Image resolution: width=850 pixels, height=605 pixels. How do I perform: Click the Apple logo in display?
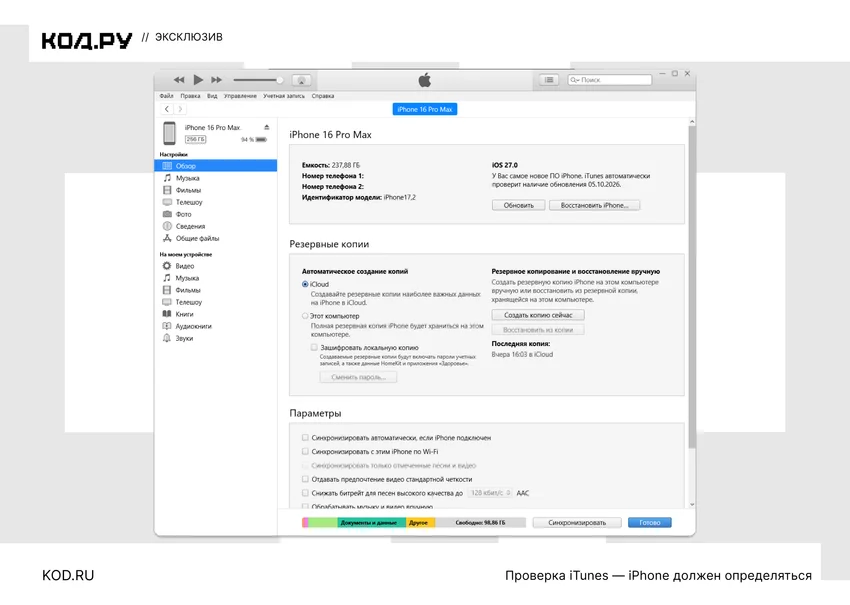pyautogui.click(x=425, y=80)
